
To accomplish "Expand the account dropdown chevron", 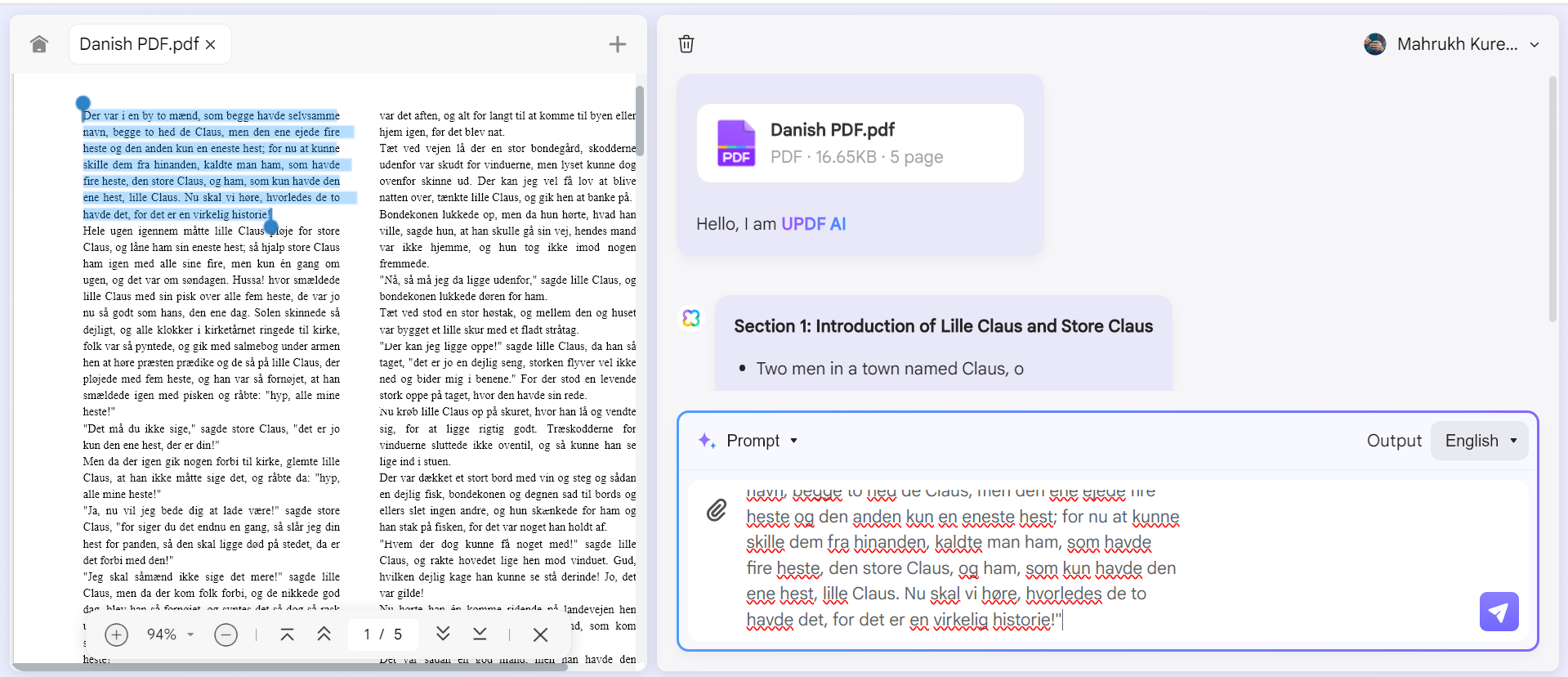I will pos(1534,45).
